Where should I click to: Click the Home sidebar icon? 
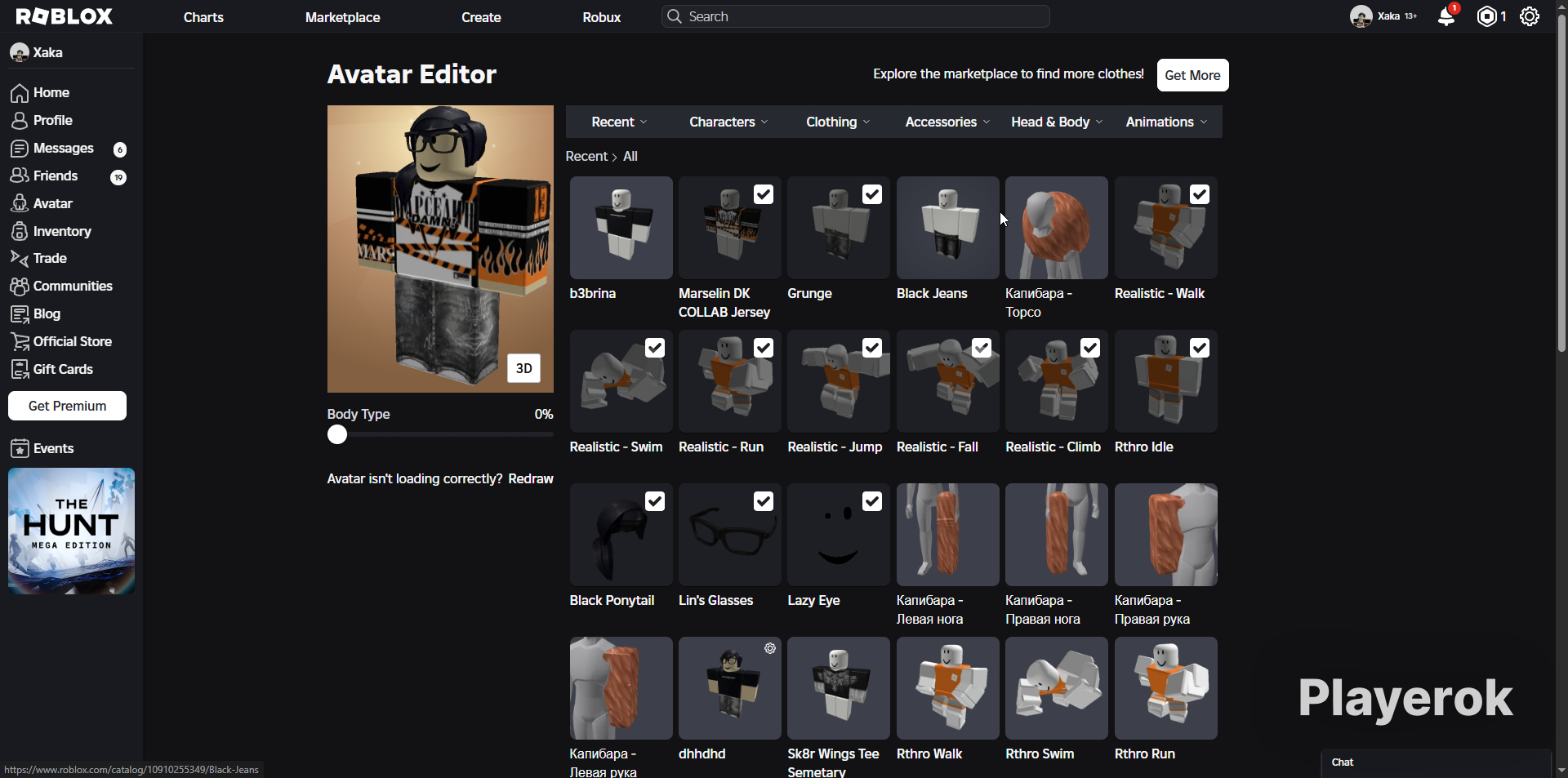pos(20,93)
